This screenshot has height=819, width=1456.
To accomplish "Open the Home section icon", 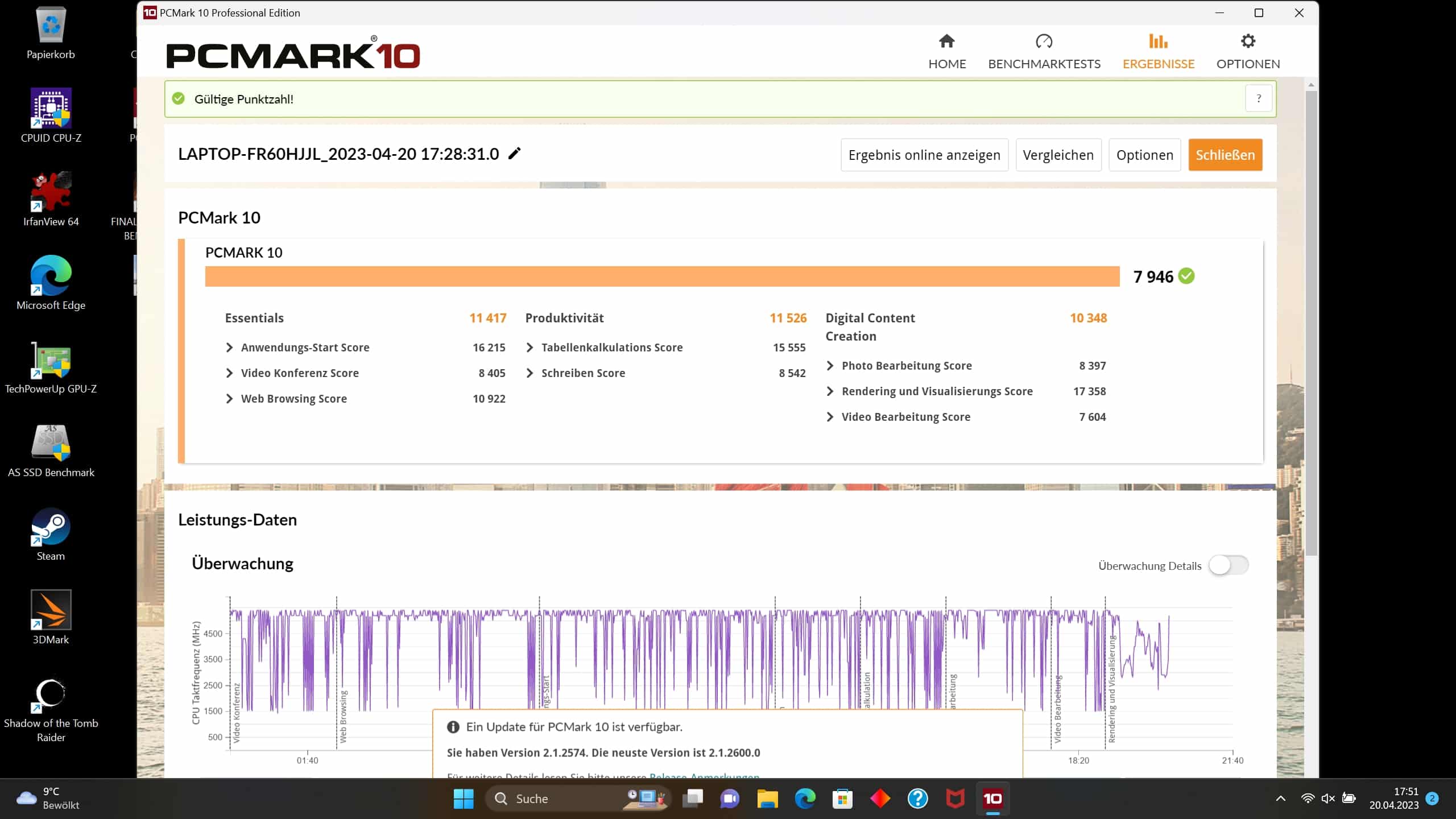I will (x=946, y=42).
